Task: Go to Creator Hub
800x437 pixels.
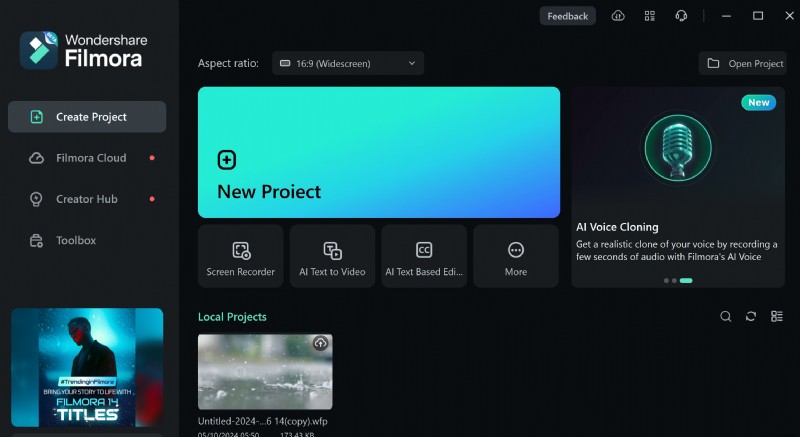Action: [87, 199]
